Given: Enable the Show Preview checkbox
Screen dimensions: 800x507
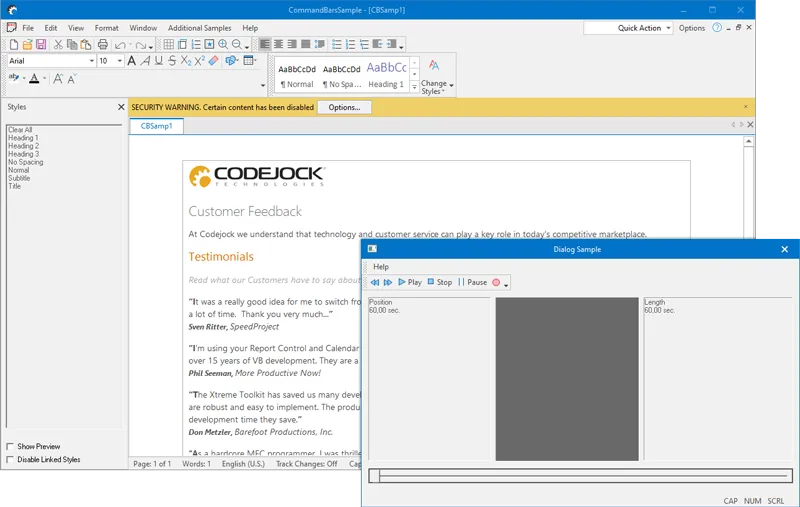Looking at the screenshot, I should [x=11, y=447].
